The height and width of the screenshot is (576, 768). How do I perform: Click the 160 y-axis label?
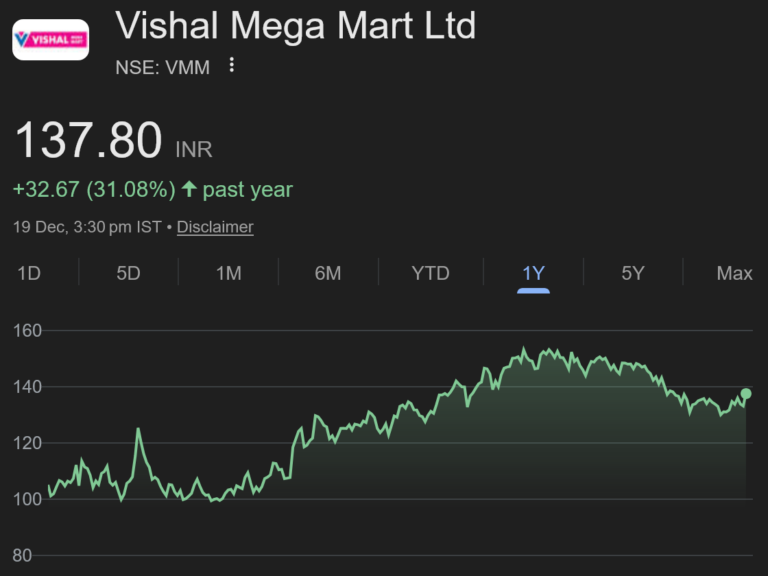pyautogui.click(x=27, y=330)
